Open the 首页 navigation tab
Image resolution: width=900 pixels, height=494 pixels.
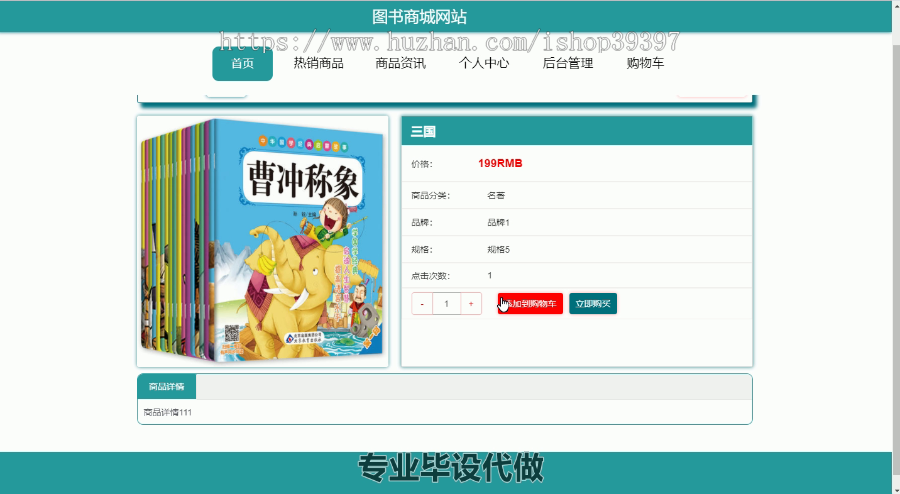(x=242, y=63)
